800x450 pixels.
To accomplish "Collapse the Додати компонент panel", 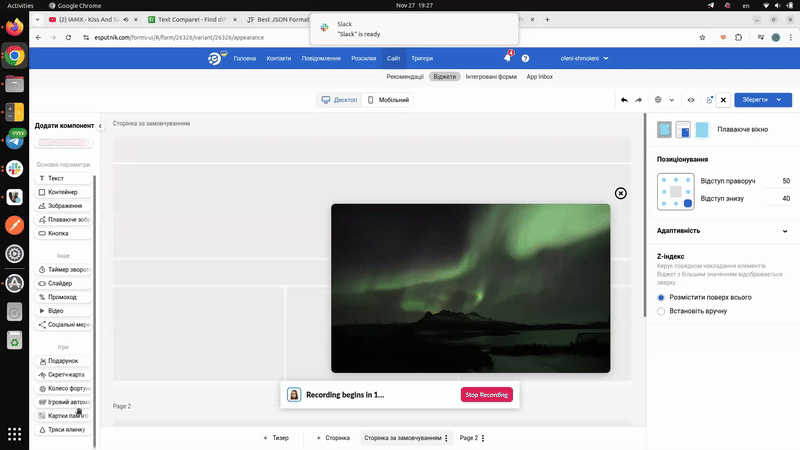I will [x=101, y=126].
